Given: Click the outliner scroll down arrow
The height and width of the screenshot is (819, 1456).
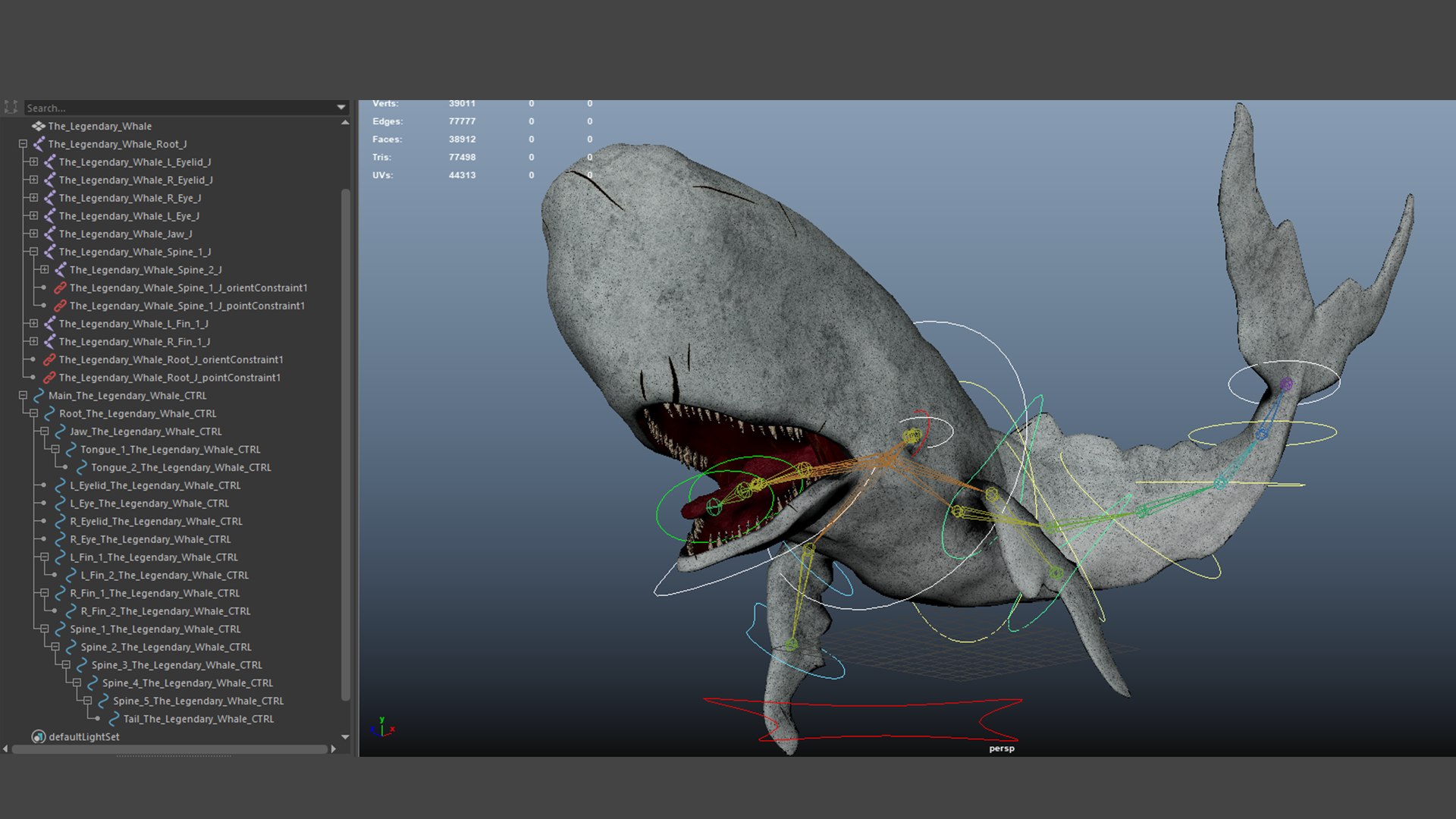Looking at the screenshot, I should tap(345, 736).
